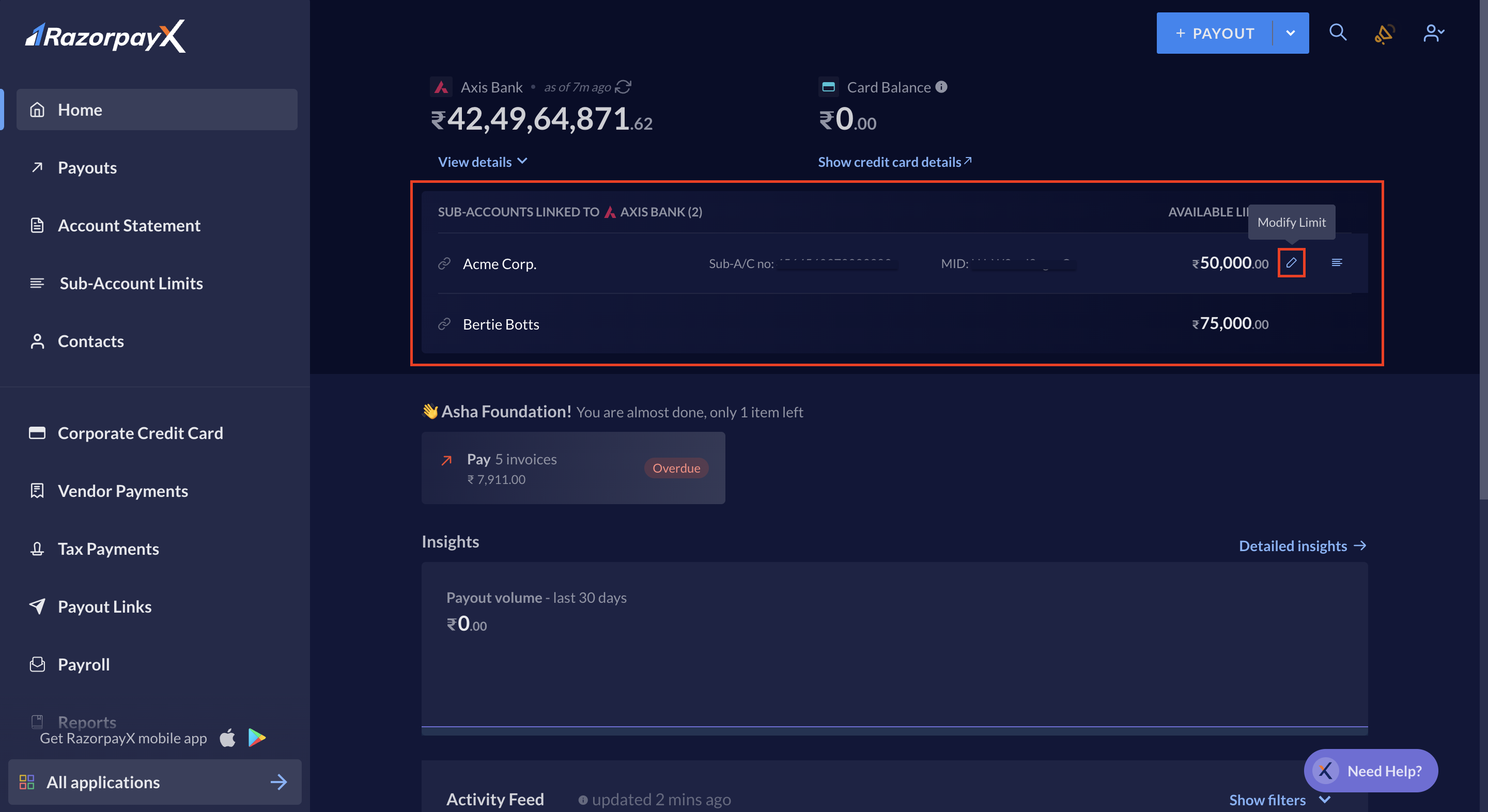
Task: Click the Card Balance info icon
Action: point(941,87)
